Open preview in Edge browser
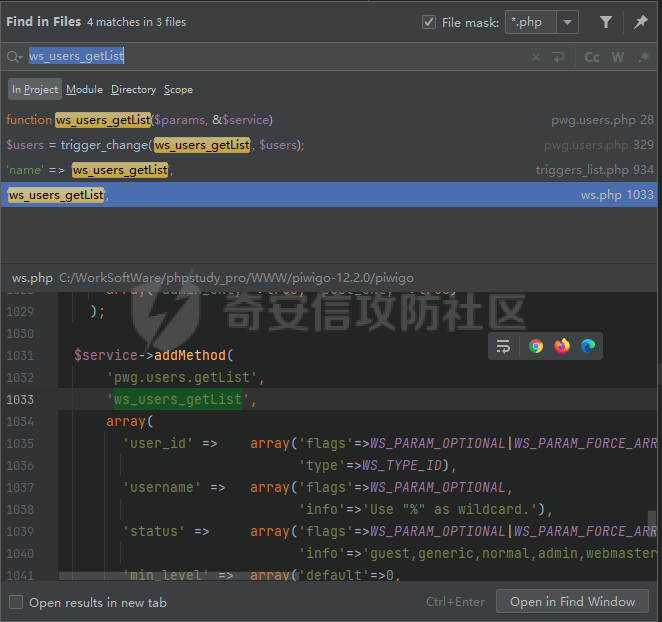This screenshot has height=622, width=662. 588,346
